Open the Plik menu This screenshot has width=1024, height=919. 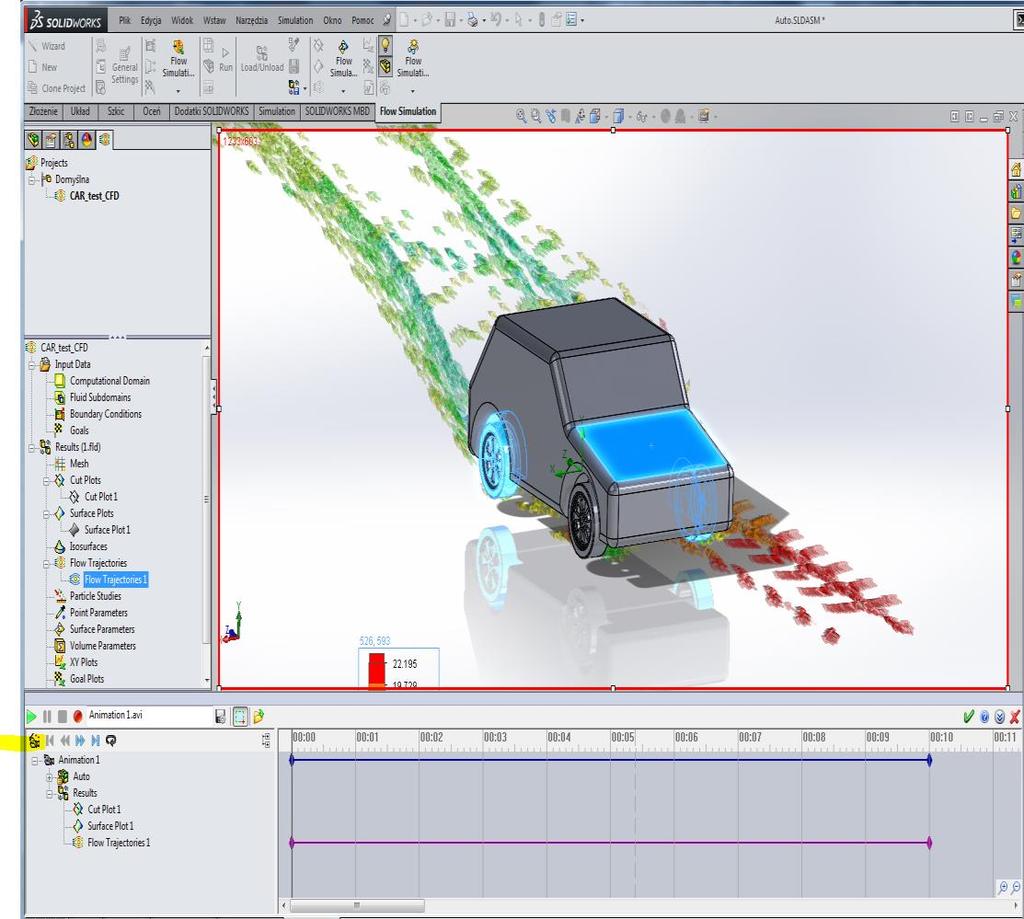tap(125, 20)
